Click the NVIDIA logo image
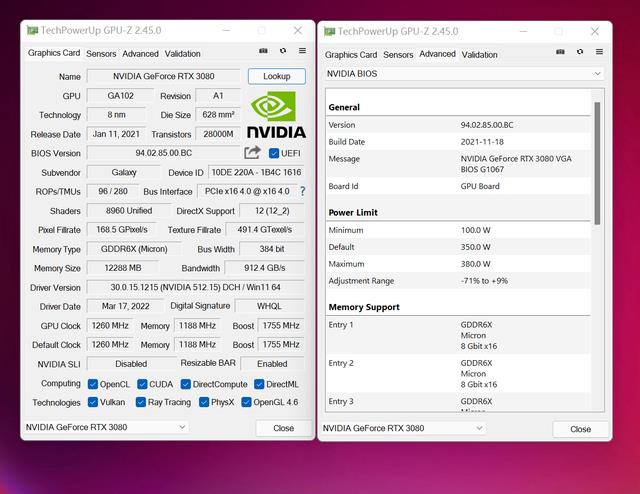 tap(276, 115)
